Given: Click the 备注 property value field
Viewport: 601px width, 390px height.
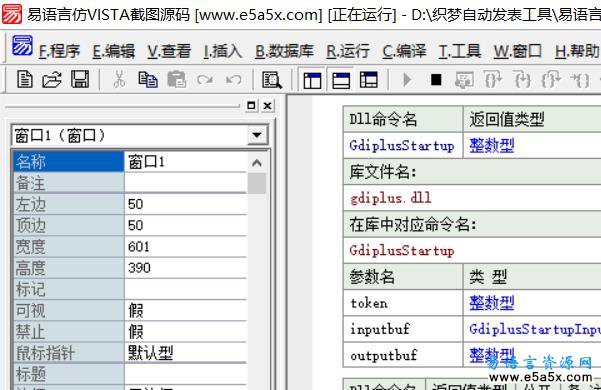Looking at the screenshot, I should 186,183.
